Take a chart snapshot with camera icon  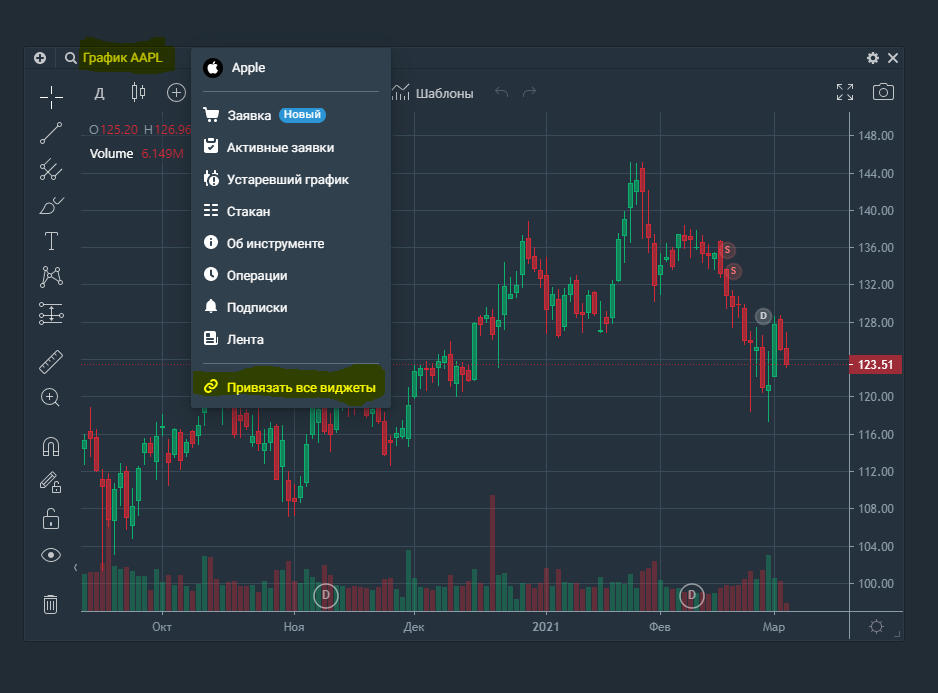click(x=883, y=92)
